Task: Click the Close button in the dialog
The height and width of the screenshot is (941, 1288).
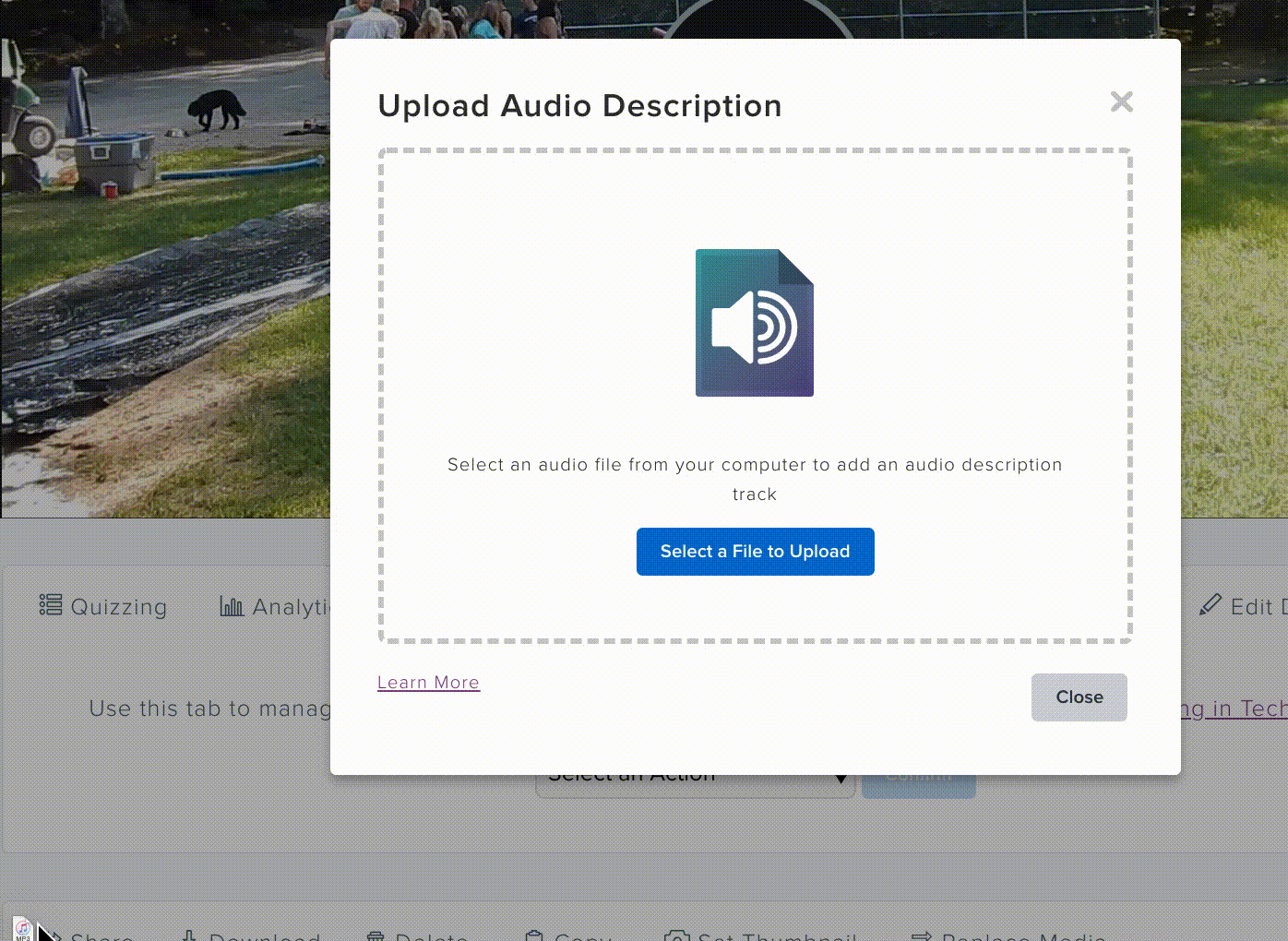Action: (1079, 697)
